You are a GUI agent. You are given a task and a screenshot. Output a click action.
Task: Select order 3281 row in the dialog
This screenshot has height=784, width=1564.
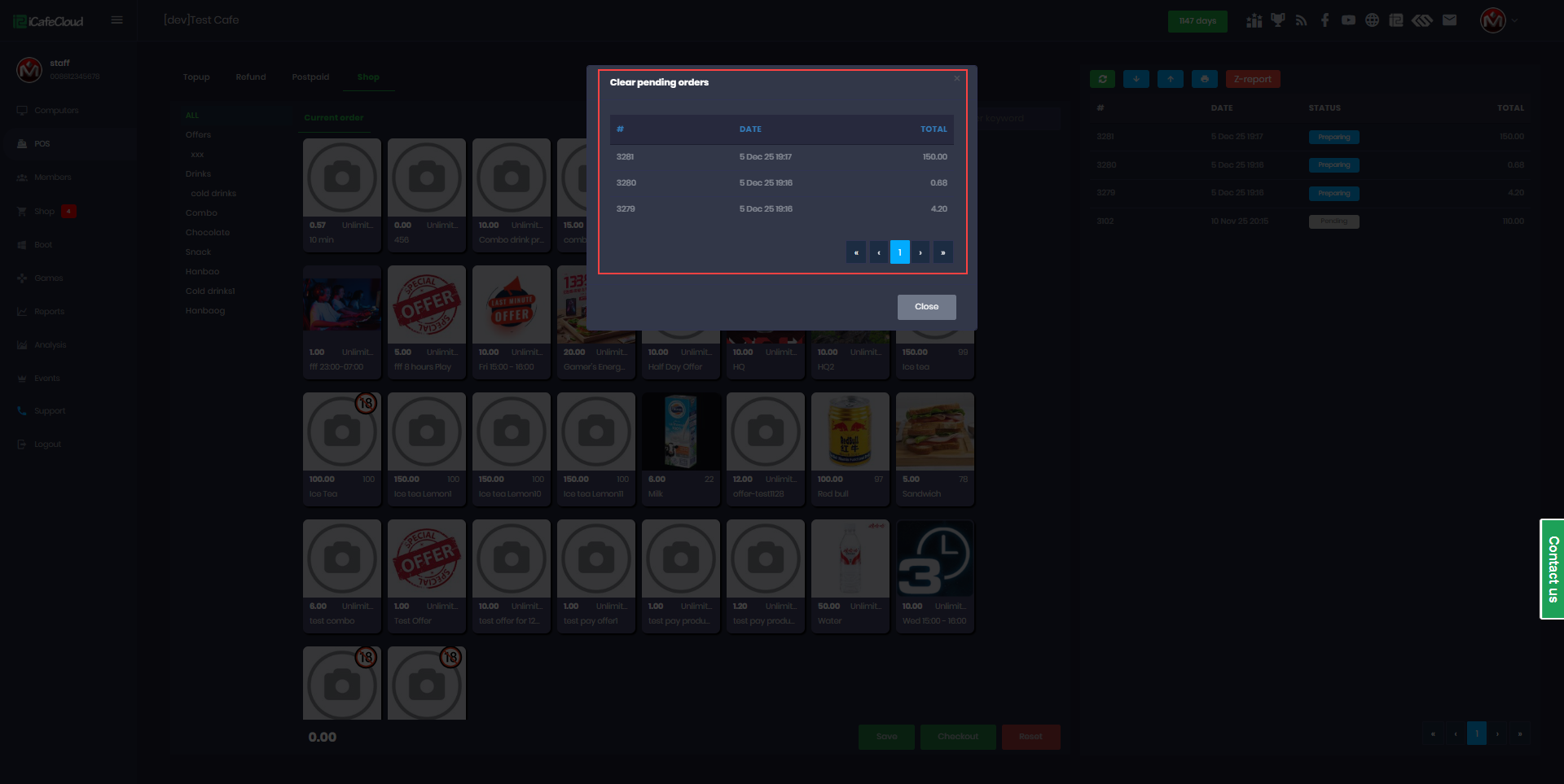782,157
